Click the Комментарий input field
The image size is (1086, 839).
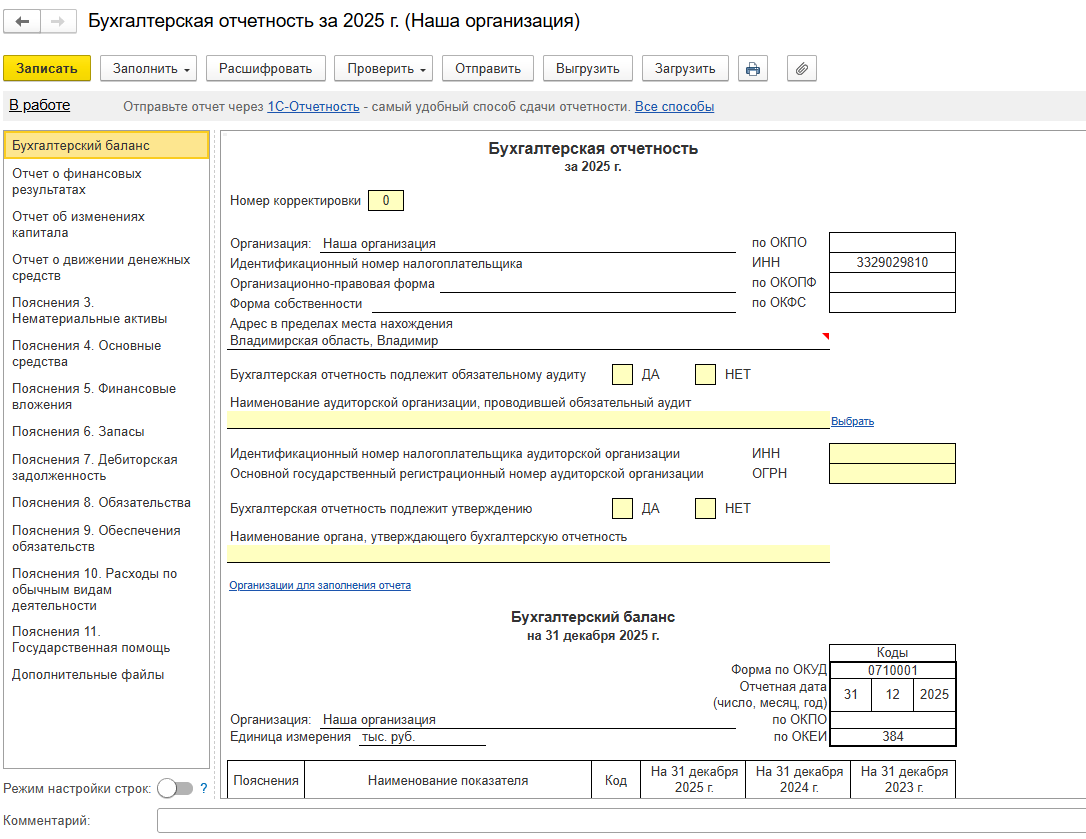coord(621,820)
